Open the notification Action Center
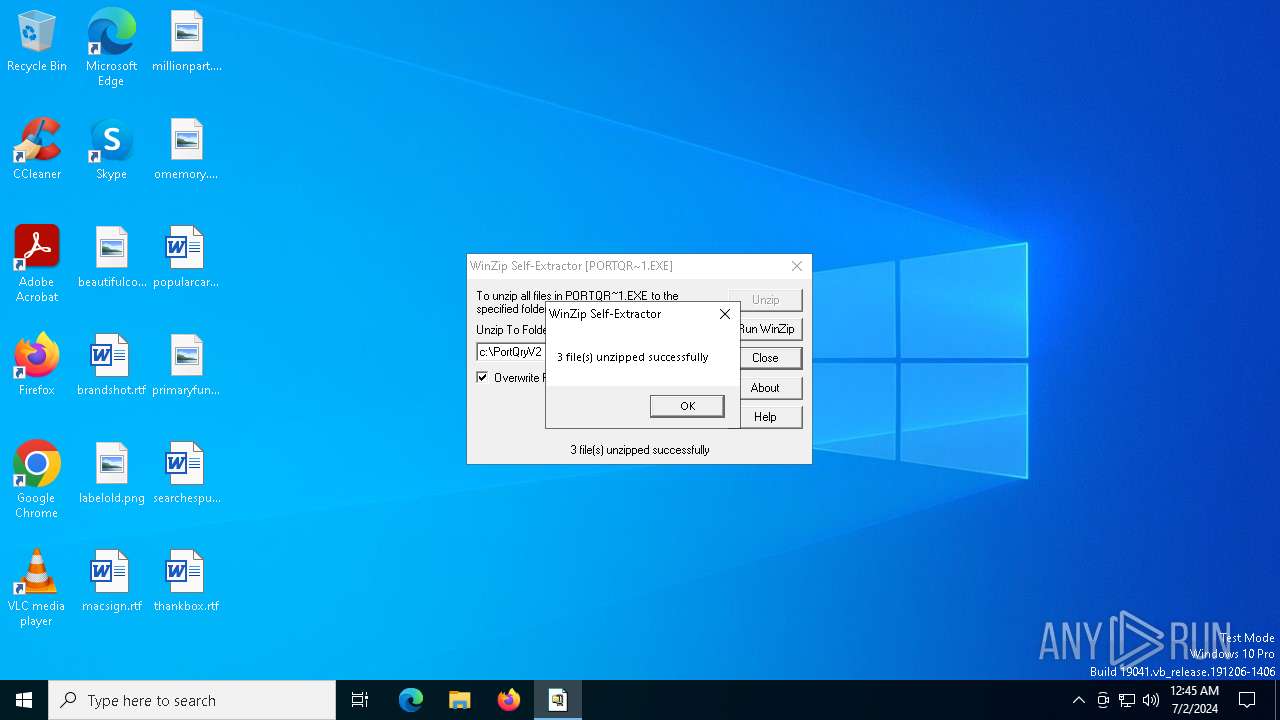Image resolution: width=1280 pixels, height=720 pixels. coord(1247,700)
